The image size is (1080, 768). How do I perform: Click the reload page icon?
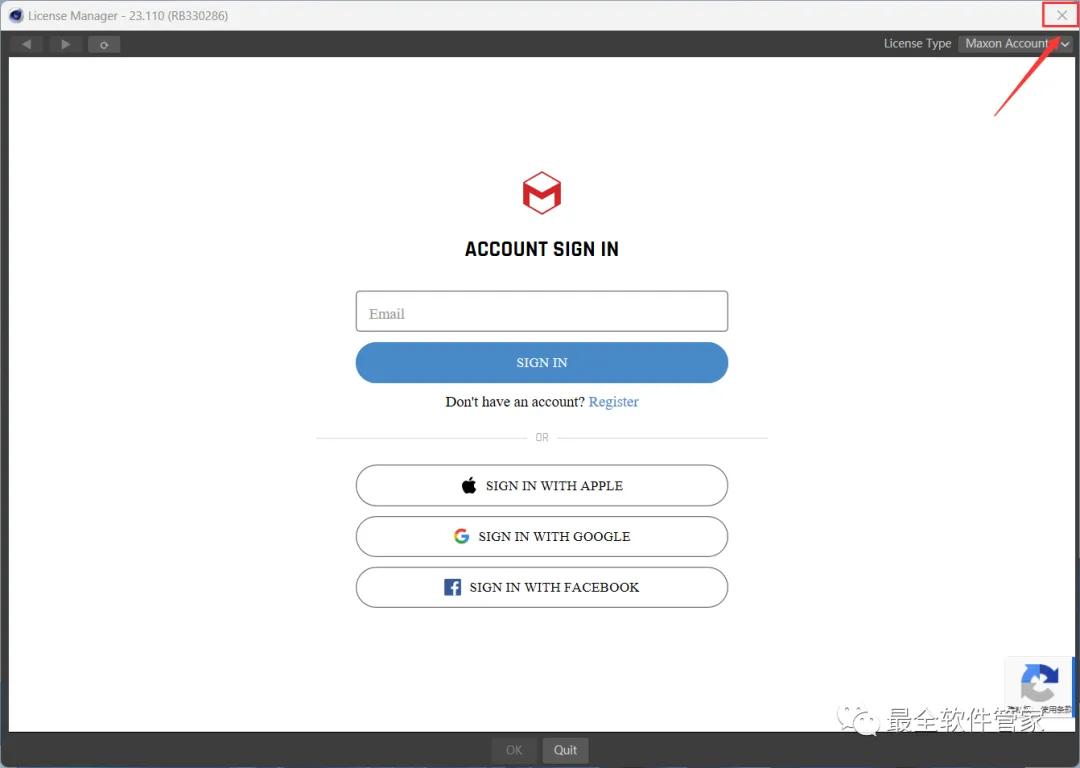tap(104, 45)
